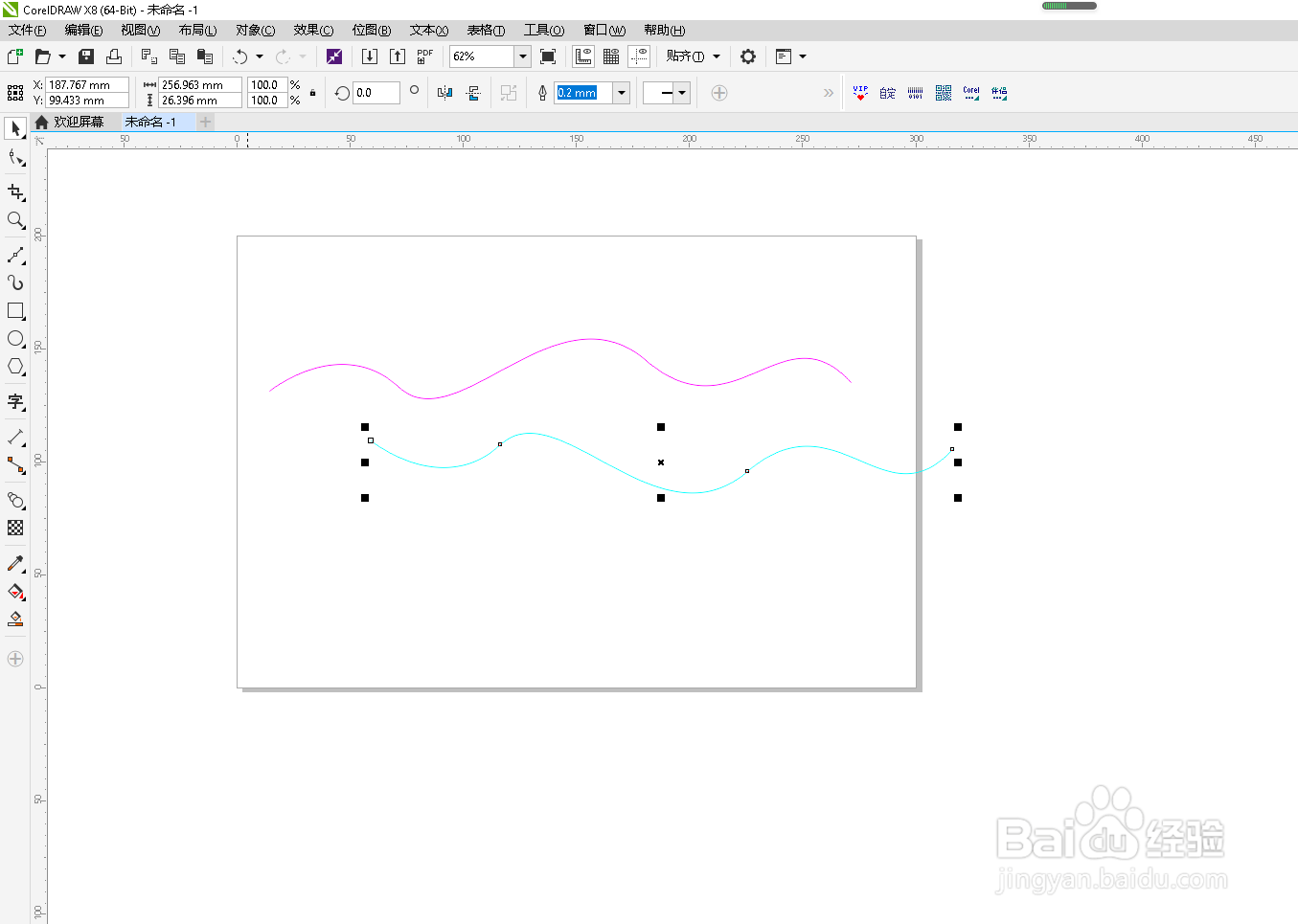Click the Print icon
This screenshot has width=1298, height=924.
[x=114, y=56]
